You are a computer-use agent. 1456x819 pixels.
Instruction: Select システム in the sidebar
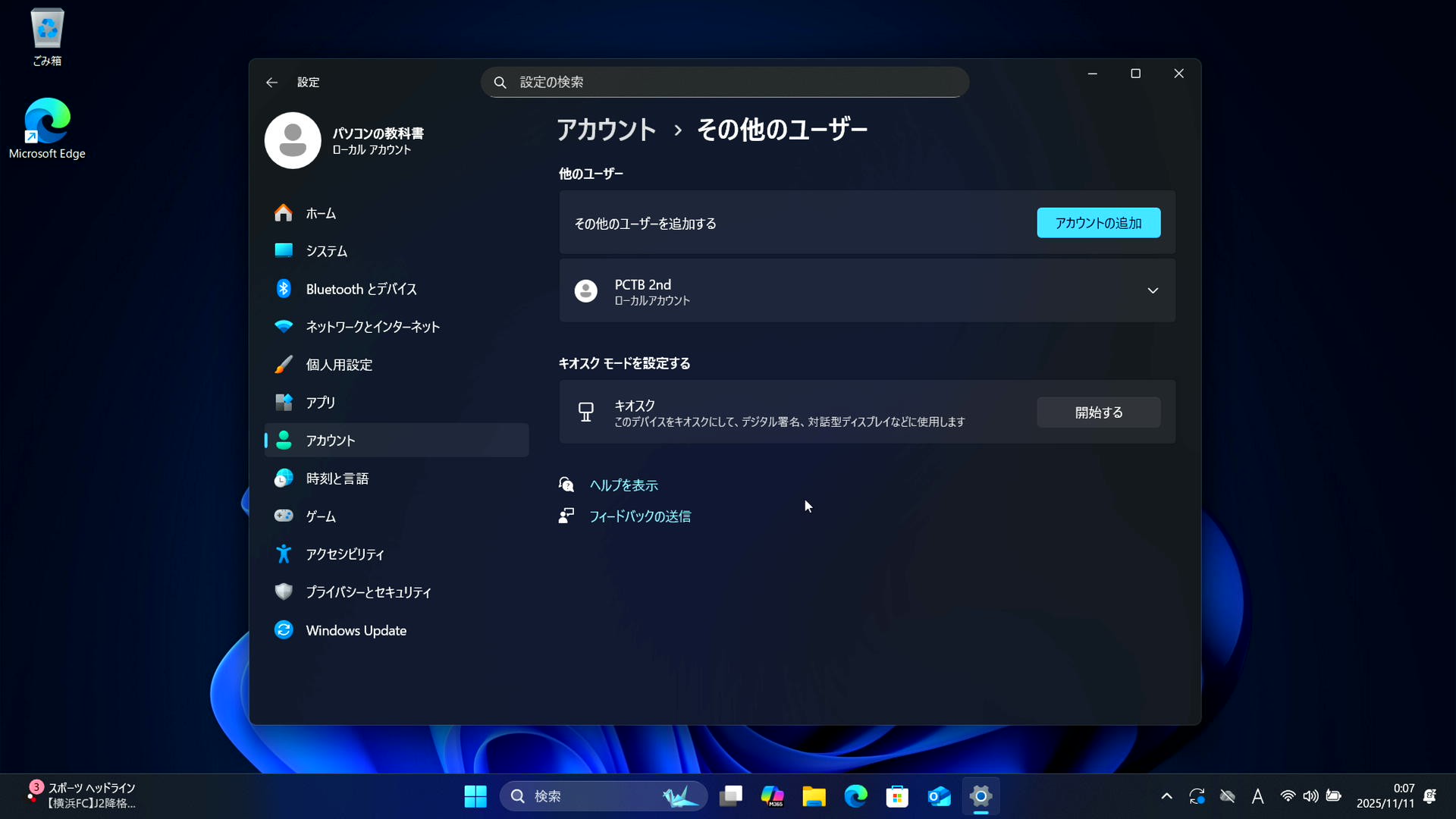pyautogui.click(x=326, y=251)
